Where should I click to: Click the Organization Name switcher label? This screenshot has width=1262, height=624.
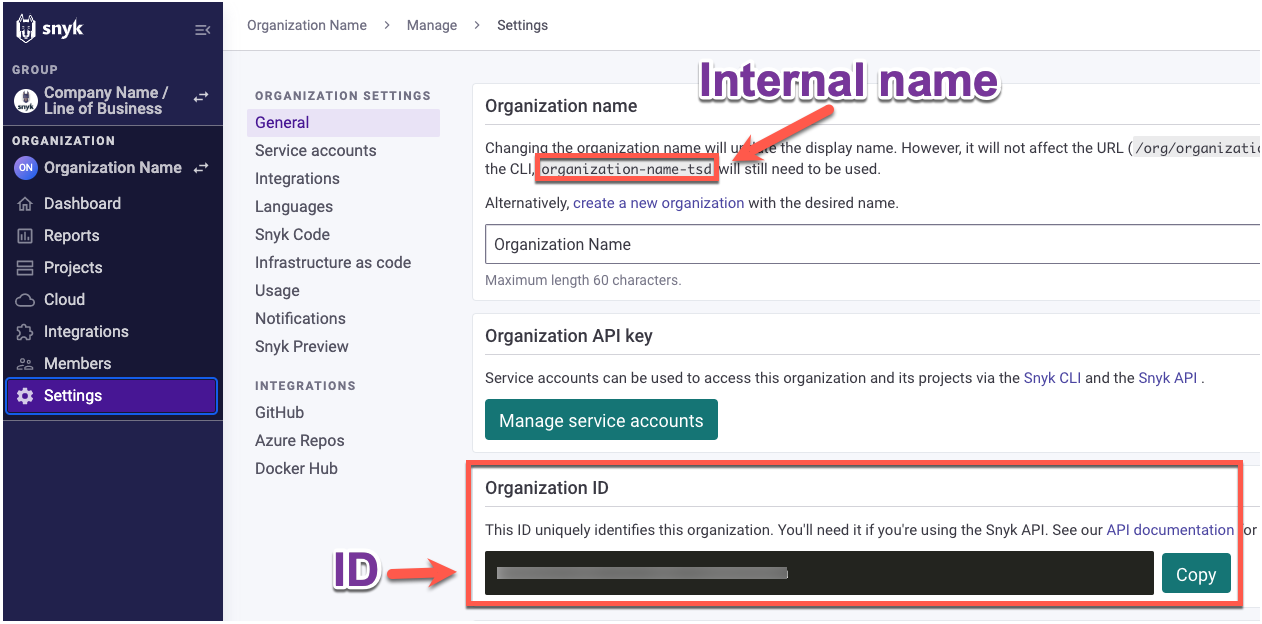[113, 168]
